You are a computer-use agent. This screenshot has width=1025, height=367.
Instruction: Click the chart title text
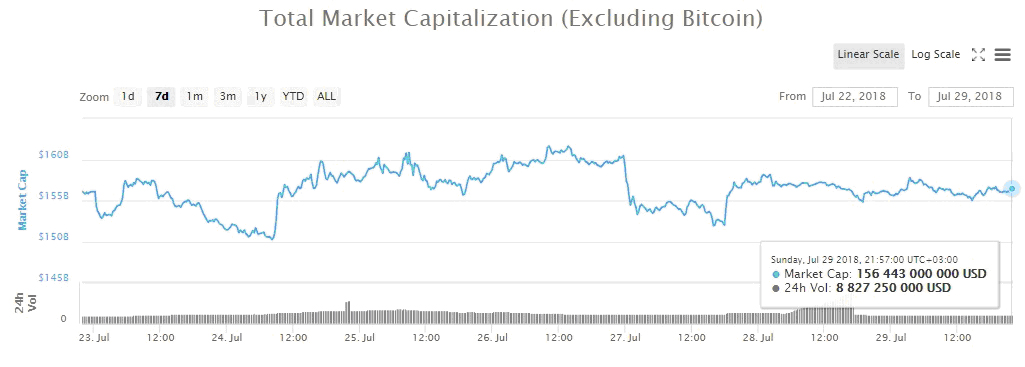(x=511, y=18)
